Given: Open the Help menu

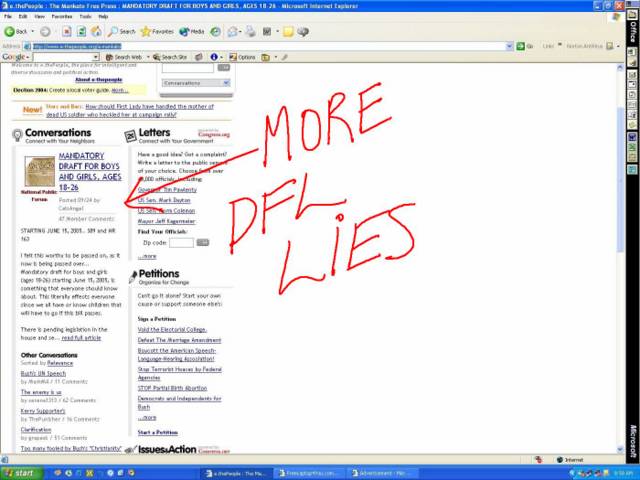Looking at the screenshot, I should [103, 16].
